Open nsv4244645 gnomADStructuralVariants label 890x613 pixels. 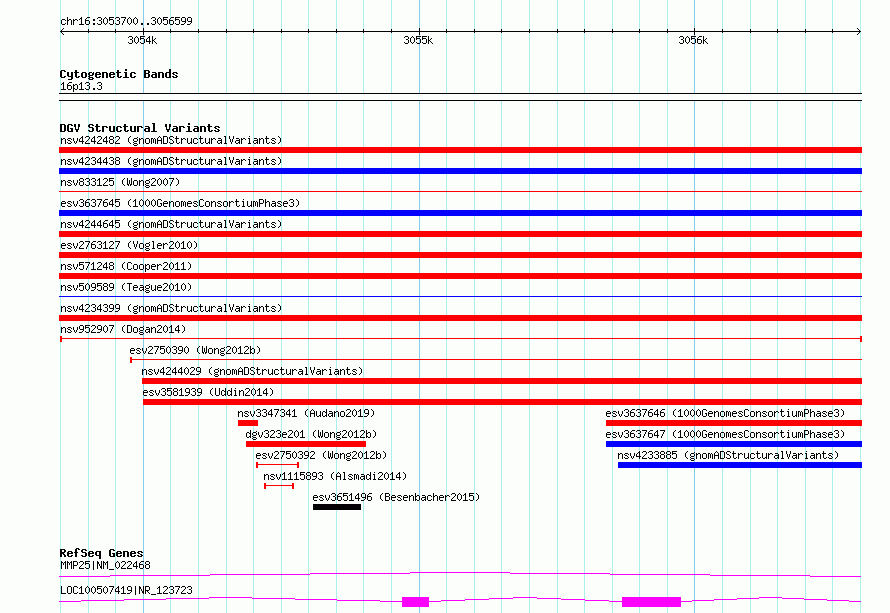(171, 224)
